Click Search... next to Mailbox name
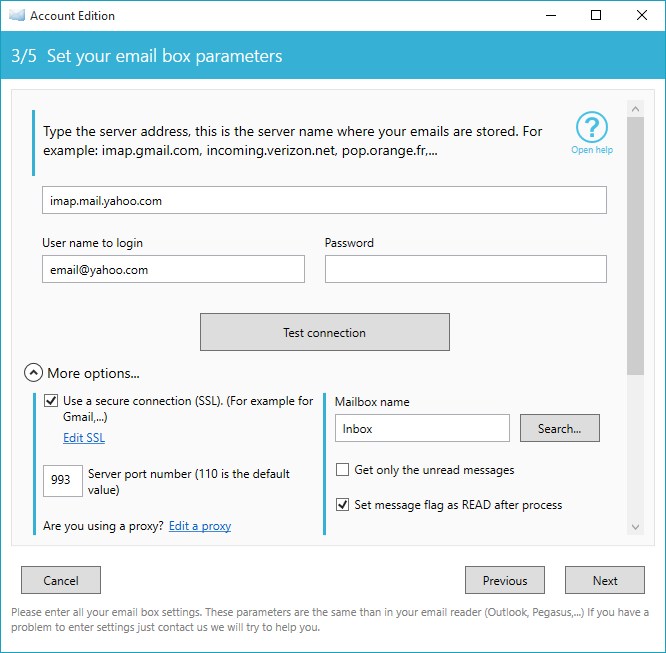666x653 pixels. click(x=560, y=428)
